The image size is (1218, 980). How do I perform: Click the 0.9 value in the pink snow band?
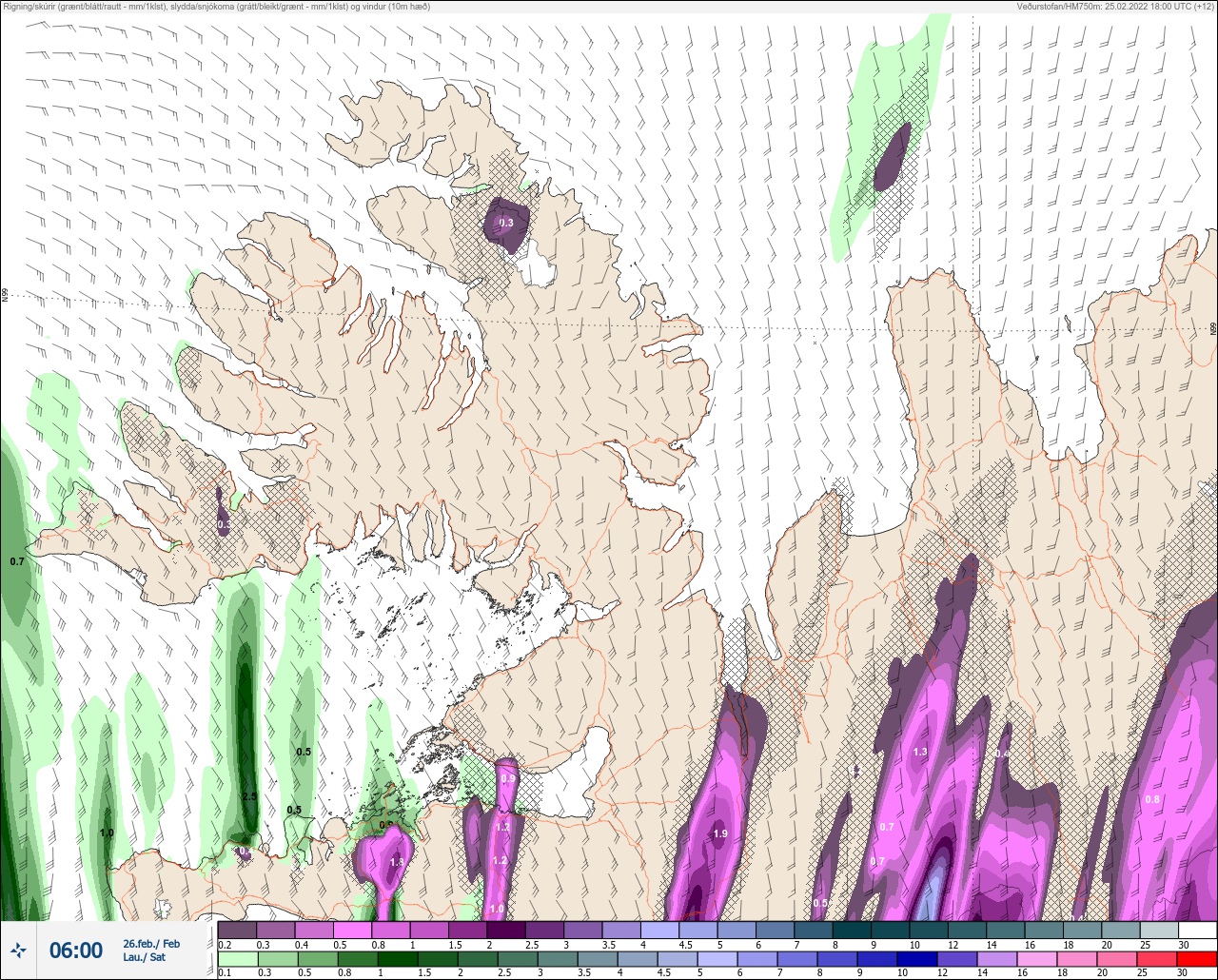click(507, 778)
